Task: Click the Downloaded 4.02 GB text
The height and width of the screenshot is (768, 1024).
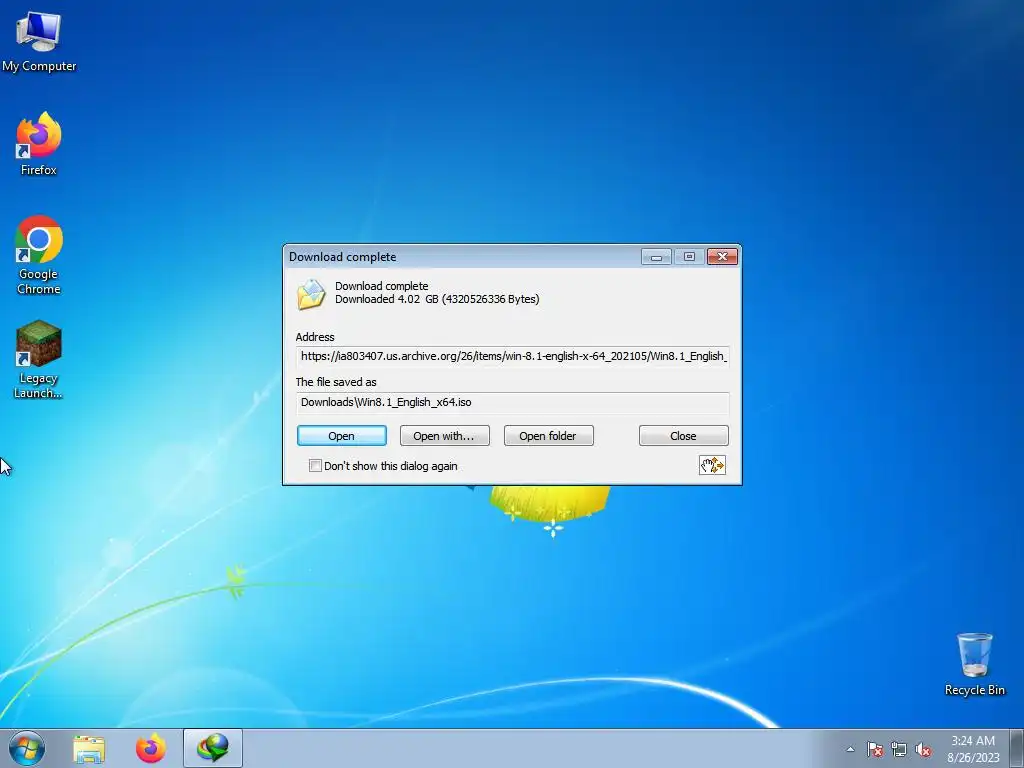Action: (437, 299)
